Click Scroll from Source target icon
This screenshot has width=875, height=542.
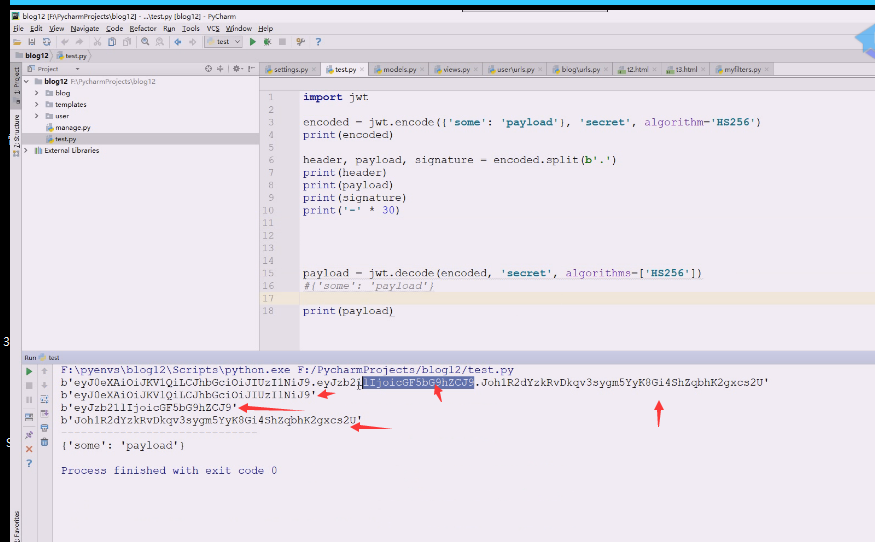208,69
